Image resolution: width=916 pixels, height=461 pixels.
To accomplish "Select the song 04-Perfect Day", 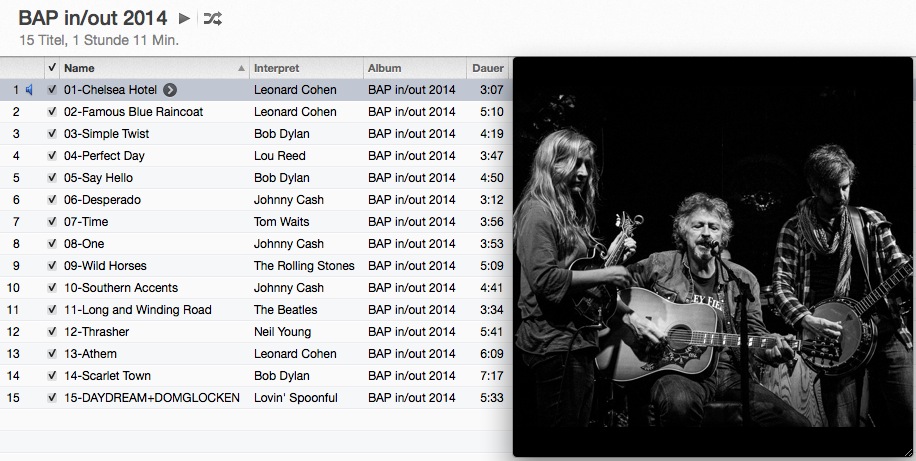I will [104, 156].
